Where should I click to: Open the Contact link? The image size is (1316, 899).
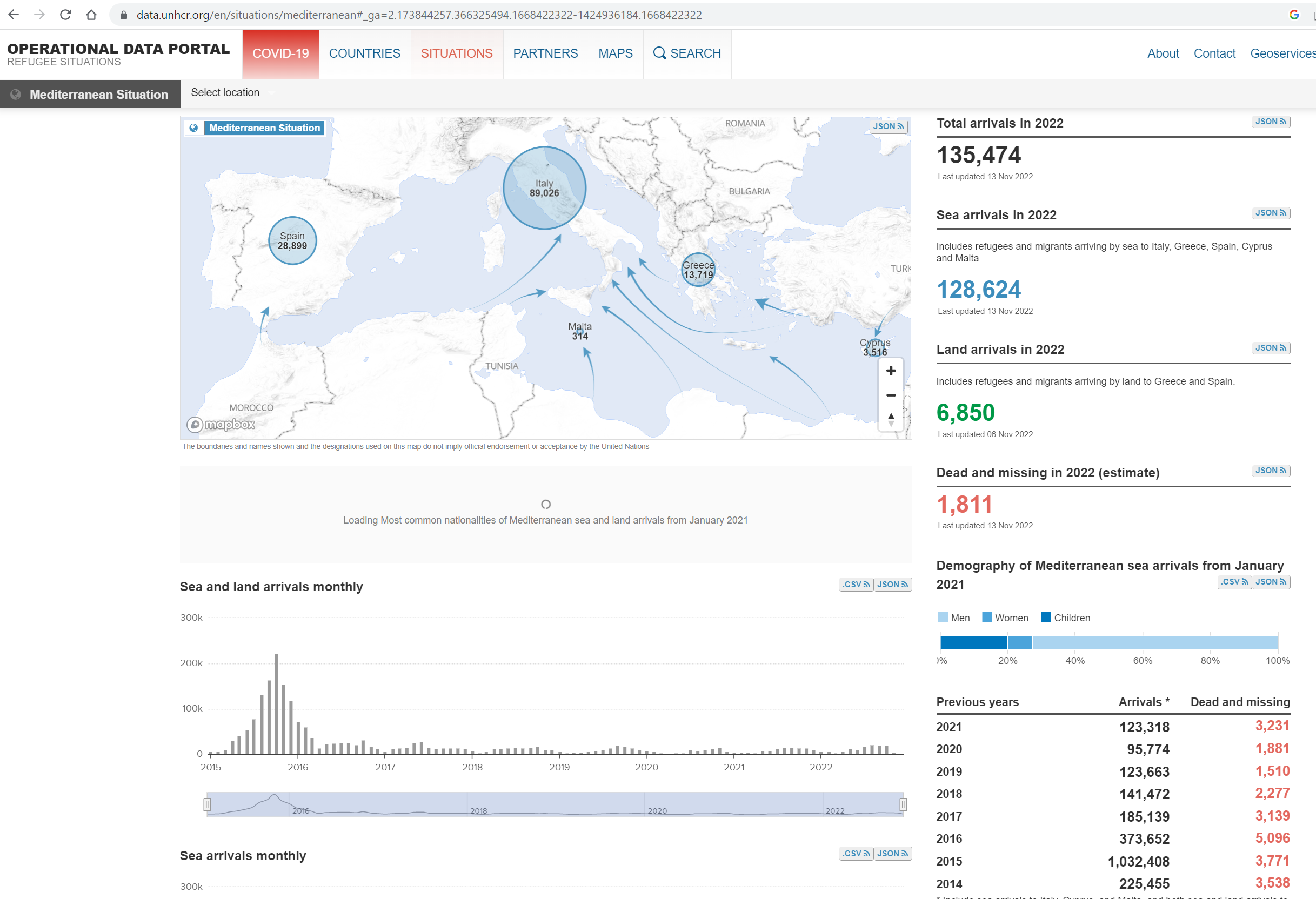(1214, 54)
